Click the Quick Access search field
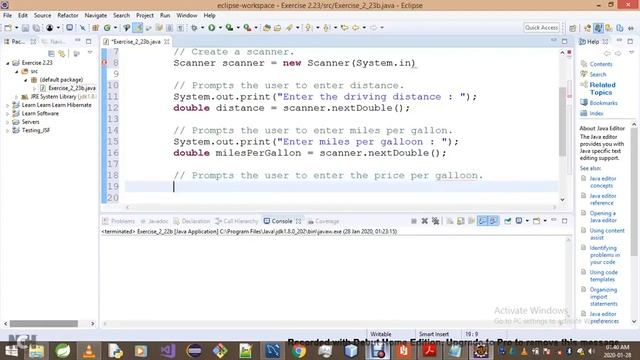This screenshot has height=360, width=640. (x=541, y=28)
